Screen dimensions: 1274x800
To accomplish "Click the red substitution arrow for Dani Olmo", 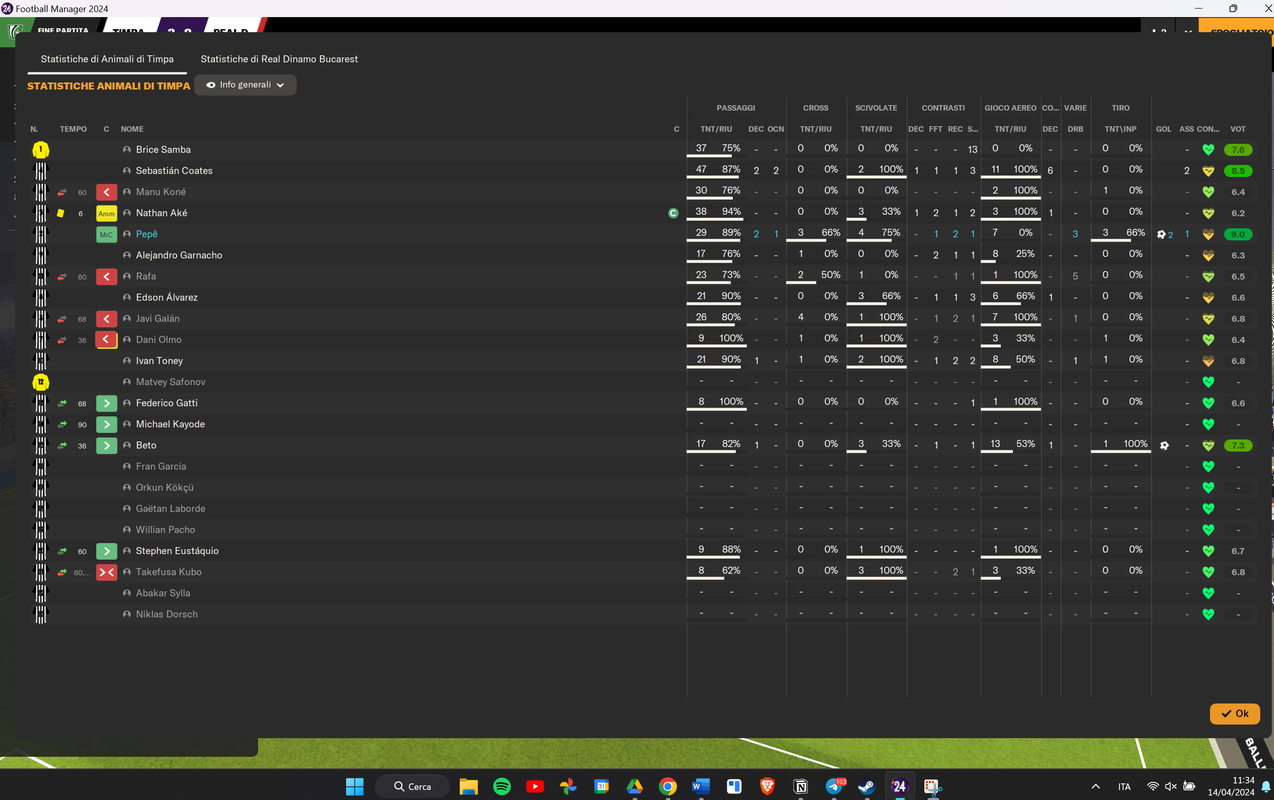I will point(106,340).
